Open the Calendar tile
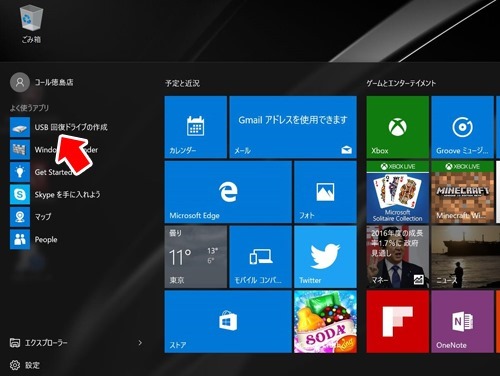Viewport: 500px width, 376px height. 196,127
